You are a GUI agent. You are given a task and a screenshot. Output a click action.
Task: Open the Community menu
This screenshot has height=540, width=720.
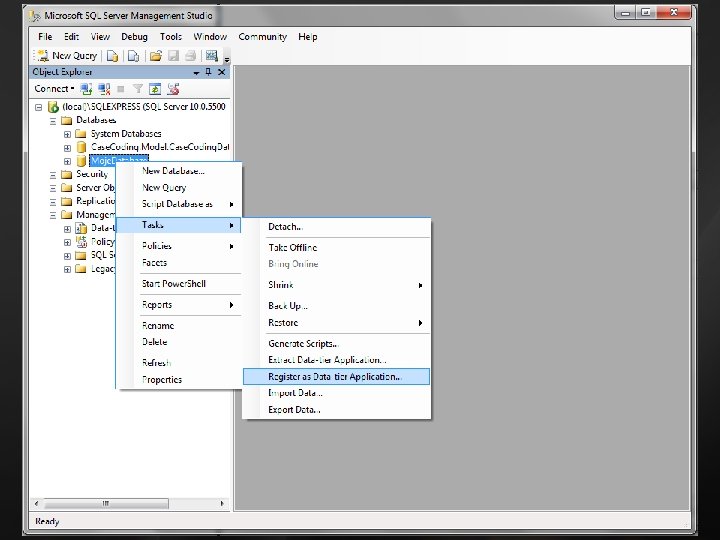click(262, 37)
